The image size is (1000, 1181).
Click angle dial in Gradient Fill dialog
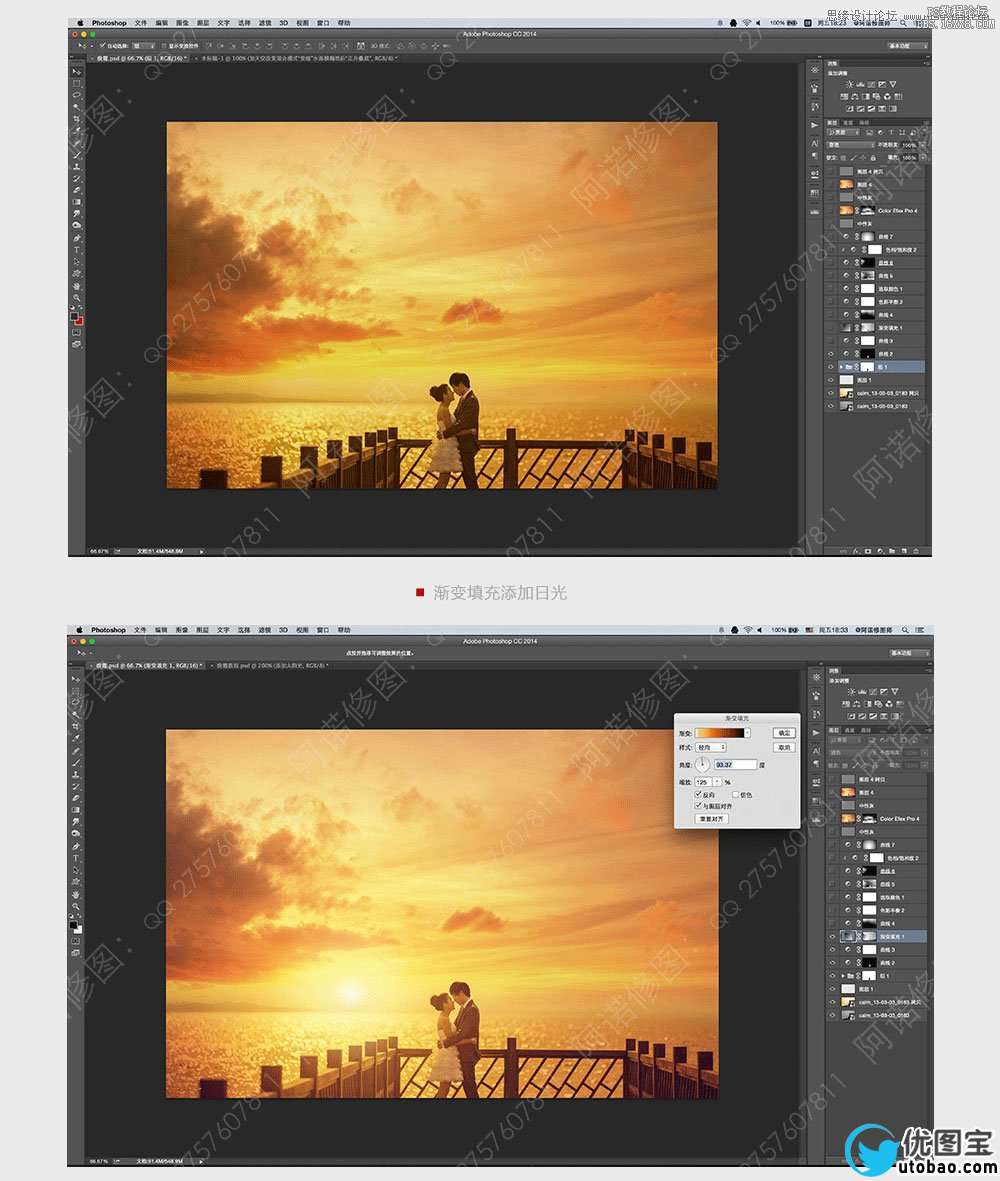point(703,764)
